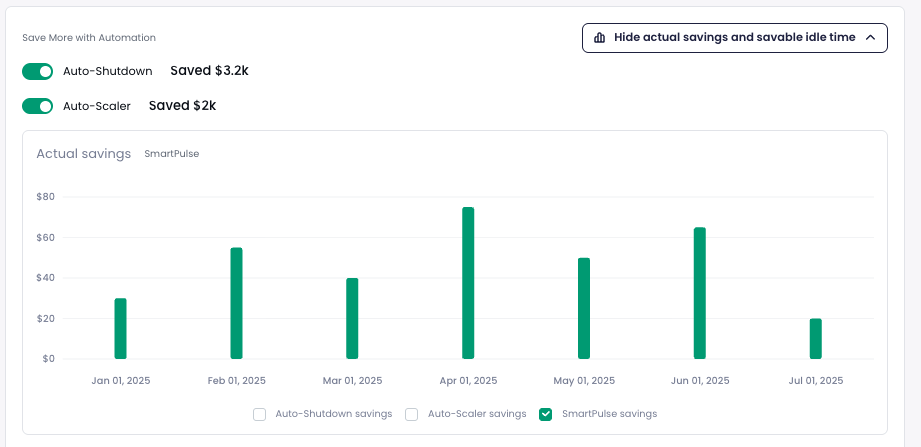Click the Saved $2k Auto-Scaler amount
The width and height of the screenshot is (921, 447).
(182, 105)
